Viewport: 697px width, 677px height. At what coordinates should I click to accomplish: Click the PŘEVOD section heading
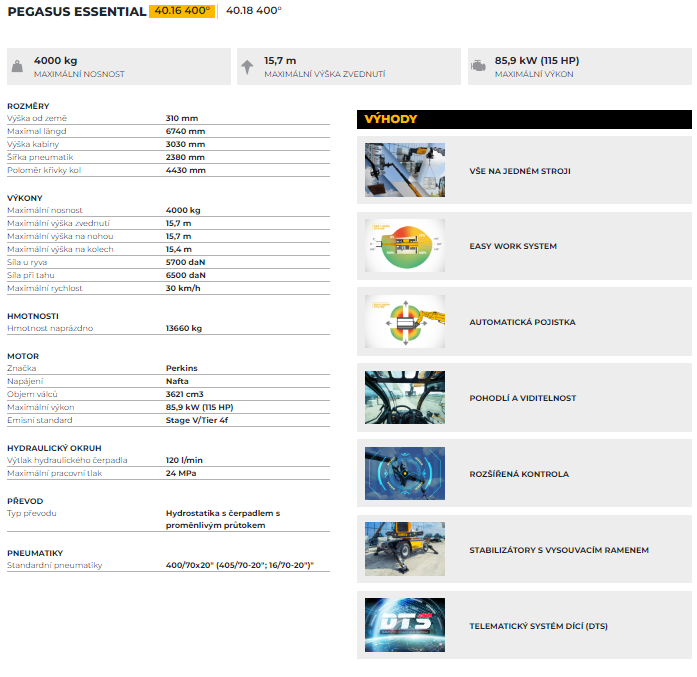tap(25, 501)
